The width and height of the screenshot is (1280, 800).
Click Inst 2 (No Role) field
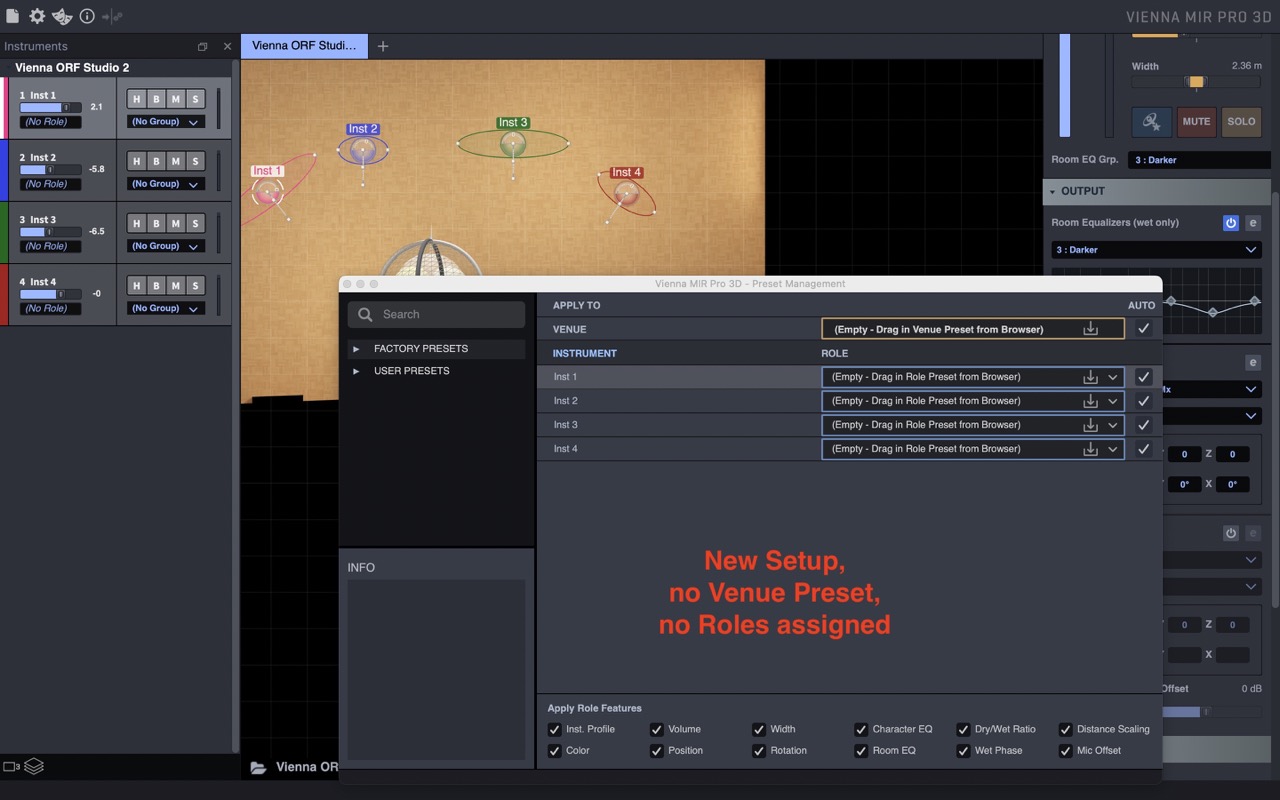click(x=50, y=184)
